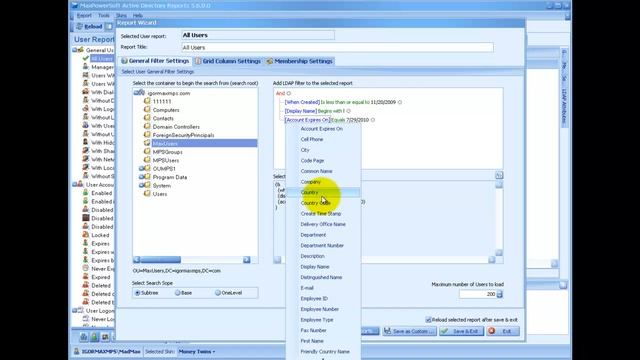Select Domain Controllers folder icon
Screen dimensions: 640x360
tap(147, 127)
